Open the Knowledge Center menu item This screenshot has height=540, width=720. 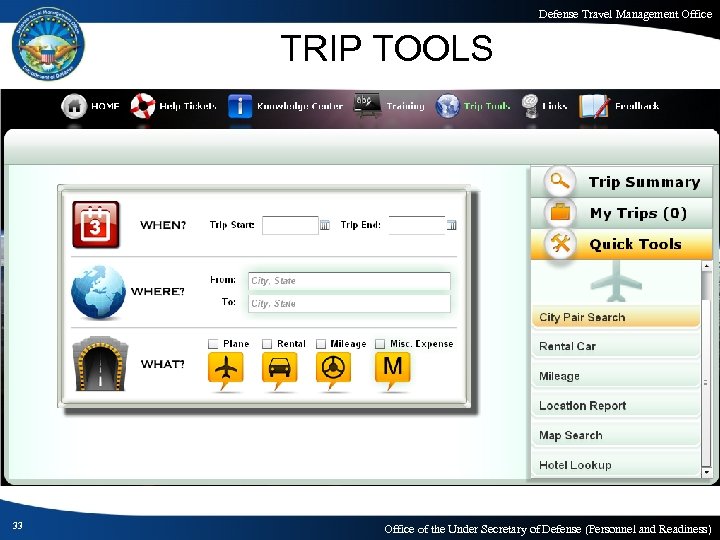point(300,106)
